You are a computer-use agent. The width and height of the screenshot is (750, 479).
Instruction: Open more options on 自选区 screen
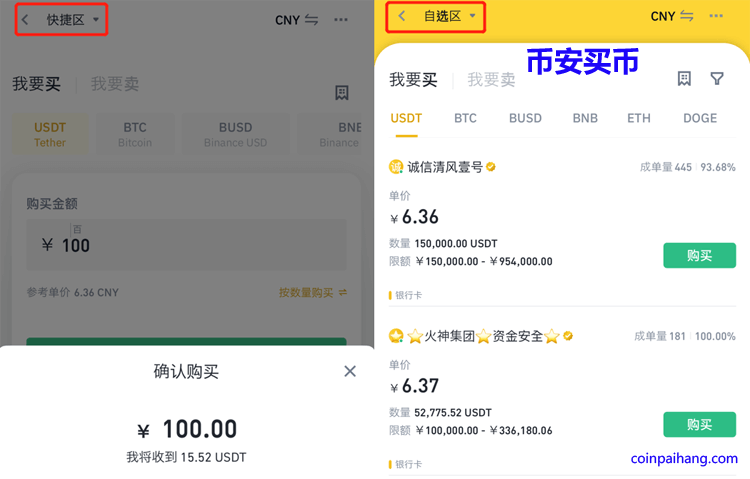click(716, 16)
